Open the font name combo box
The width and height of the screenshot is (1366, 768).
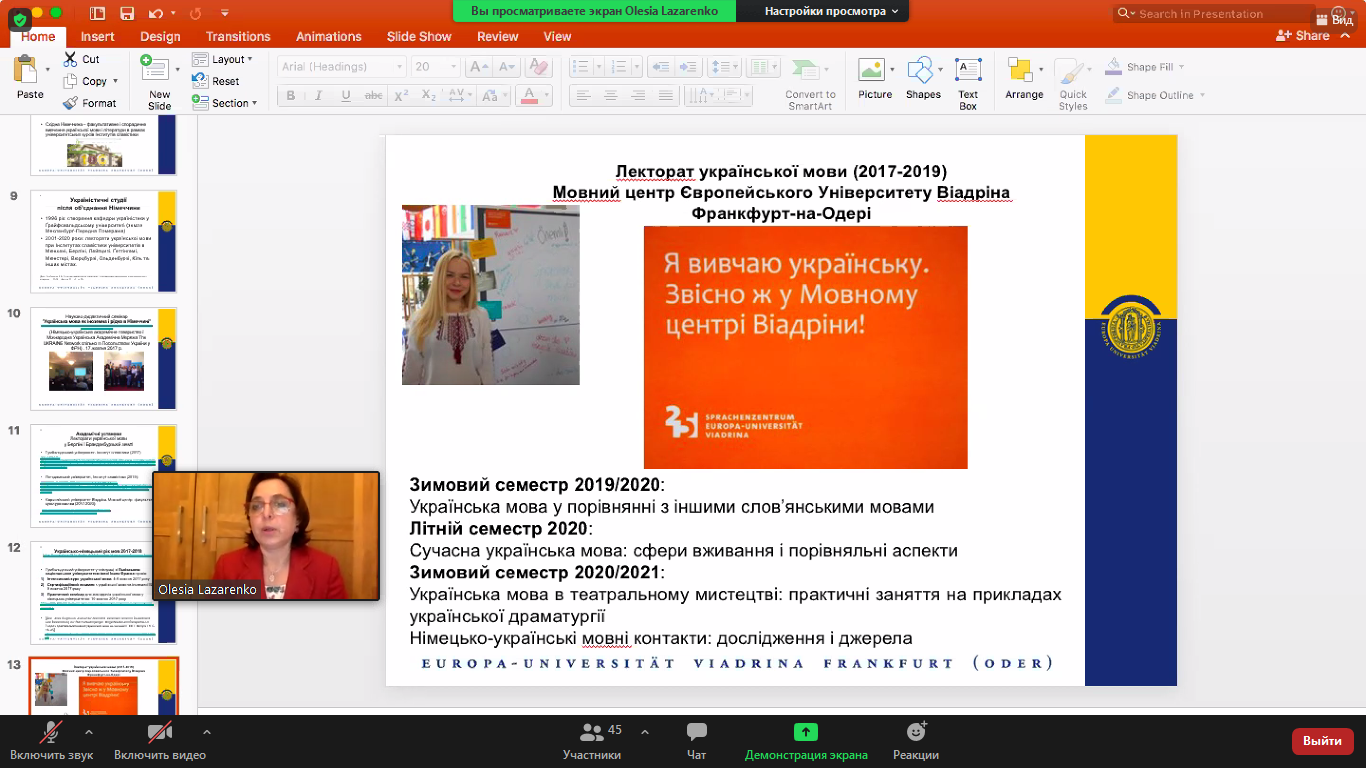click(342, 66)
